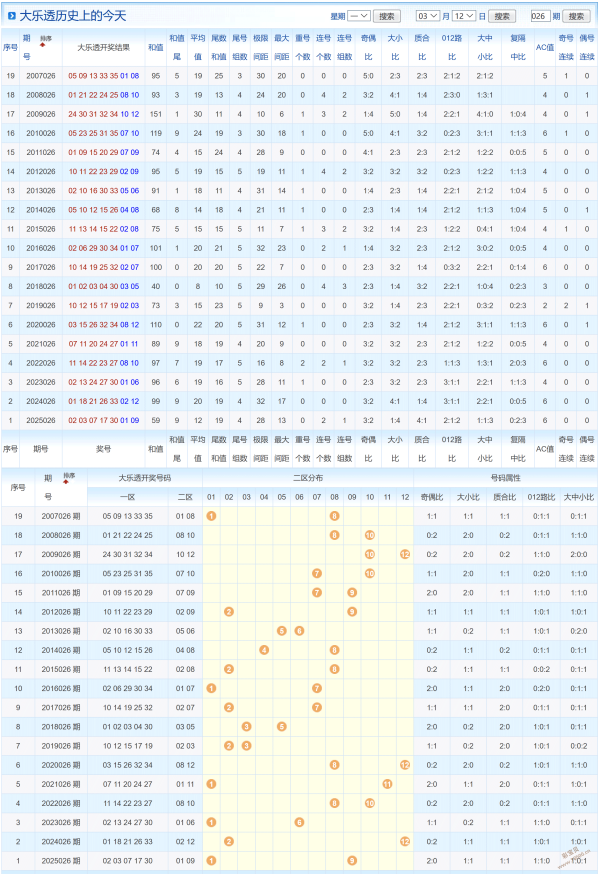Click the issue number input field showing 026
The height and width of the screenshot is (874, 600).
click(542, 16)
